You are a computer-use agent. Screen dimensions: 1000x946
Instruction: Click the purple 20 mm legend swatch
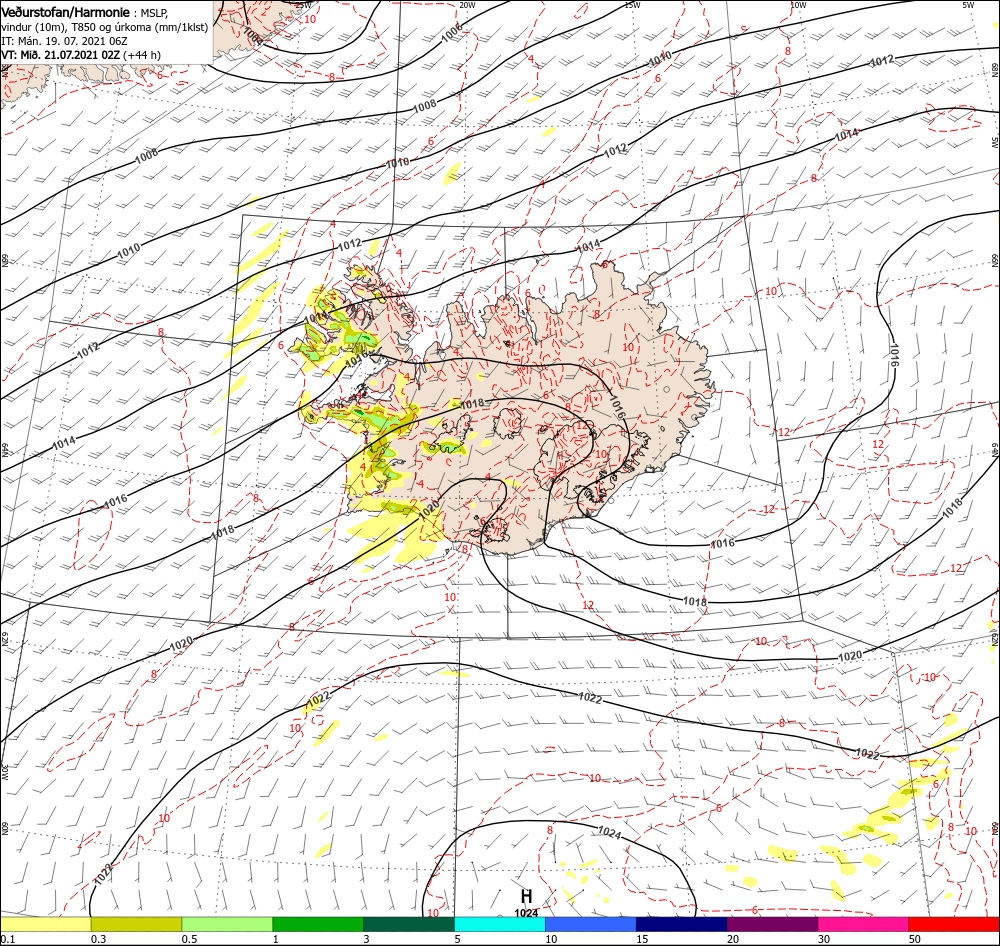point(772,924)
